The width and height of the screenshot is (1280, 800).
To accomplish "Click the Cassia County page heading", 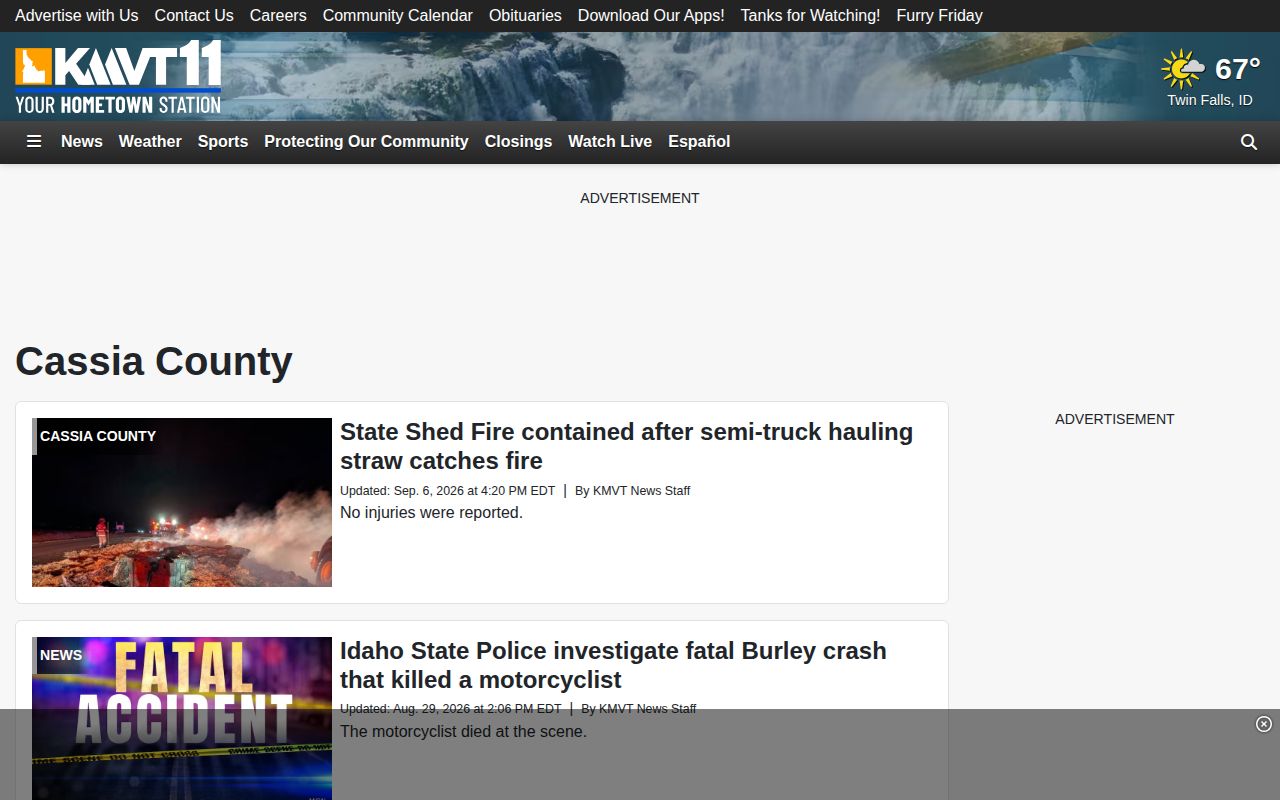I will [x=154, y=361].
